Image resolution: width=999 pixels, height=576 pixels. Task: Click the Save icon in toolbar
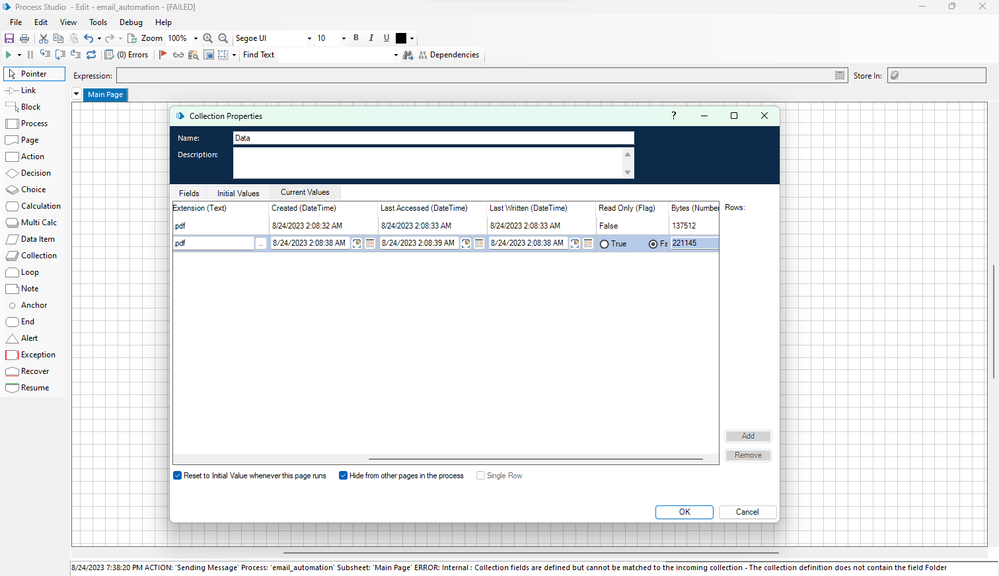pos(9,38)
